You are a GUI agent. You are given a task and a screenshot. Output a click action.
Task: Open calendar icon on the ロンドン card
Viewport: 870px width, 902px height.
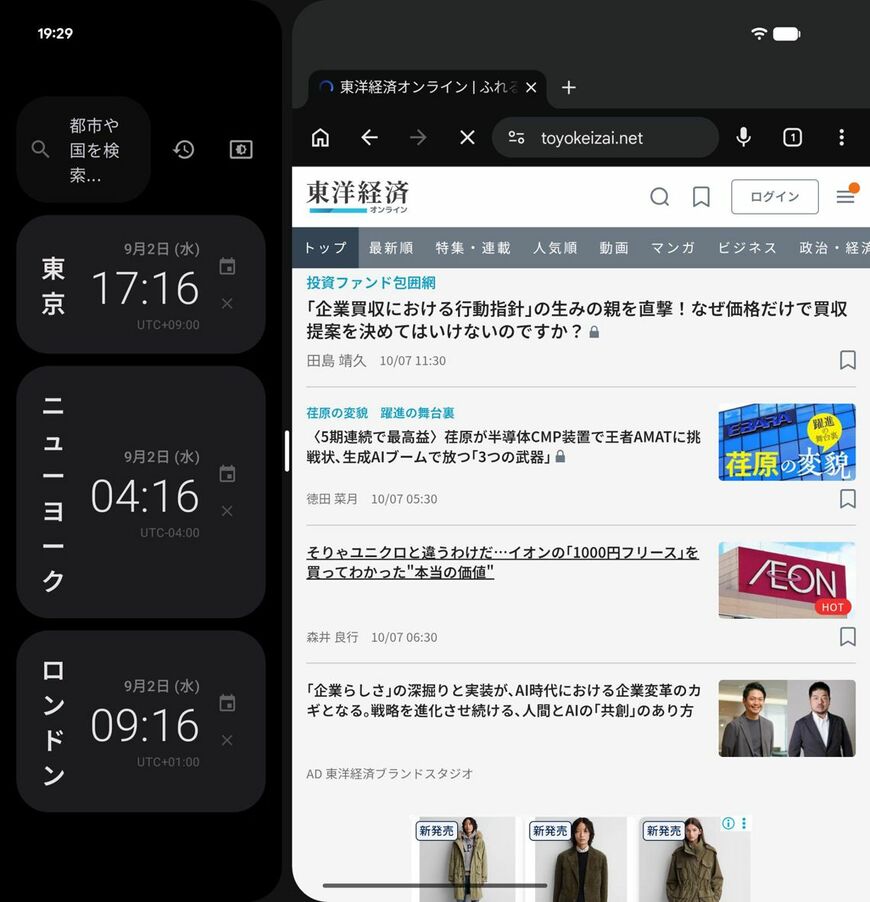pos(227,703)
